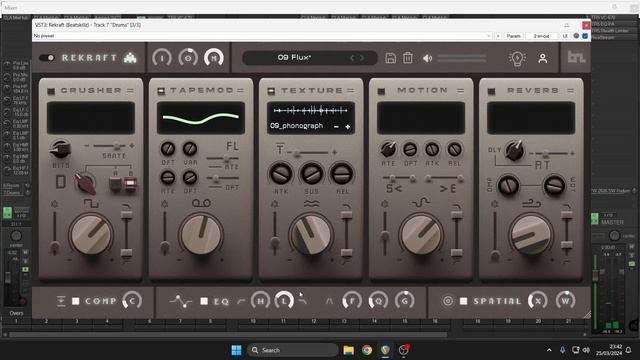Viewport: 640px width, 360px height.
Task: Click the Crusher BITS knob
Action: [x=60, y=149]
